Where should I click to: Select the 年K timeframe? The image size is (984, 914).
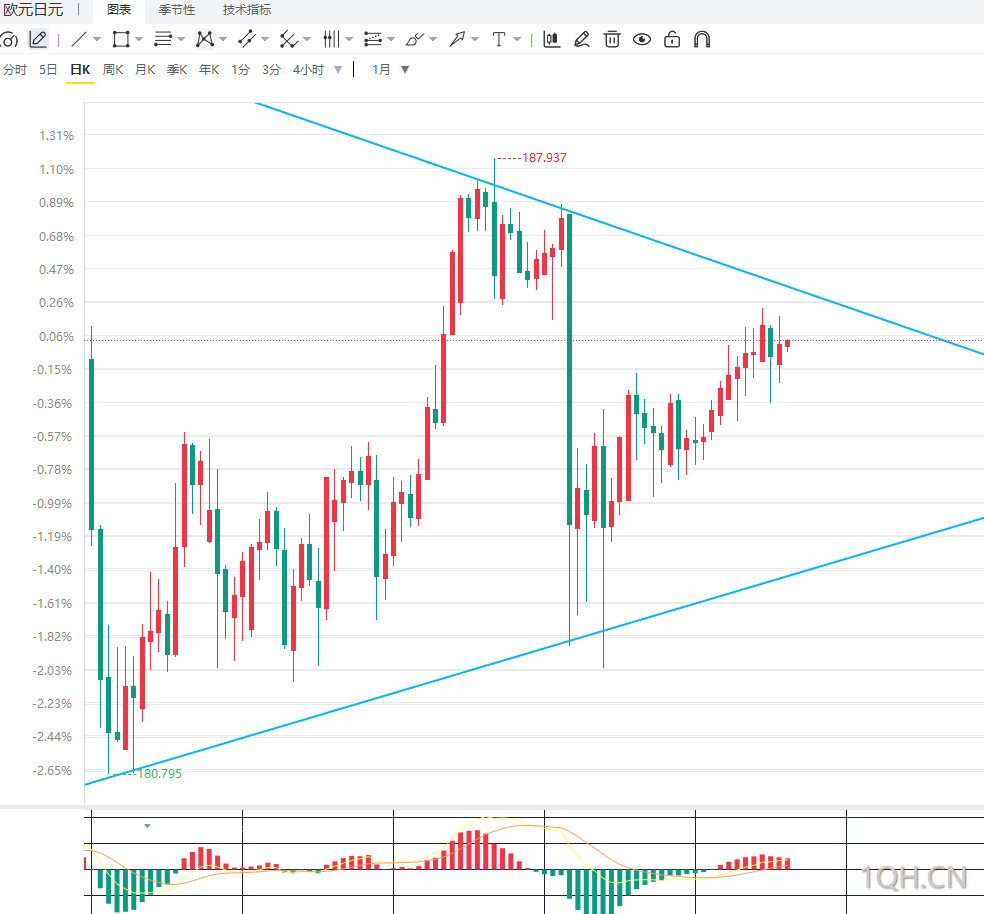[209, 70]
